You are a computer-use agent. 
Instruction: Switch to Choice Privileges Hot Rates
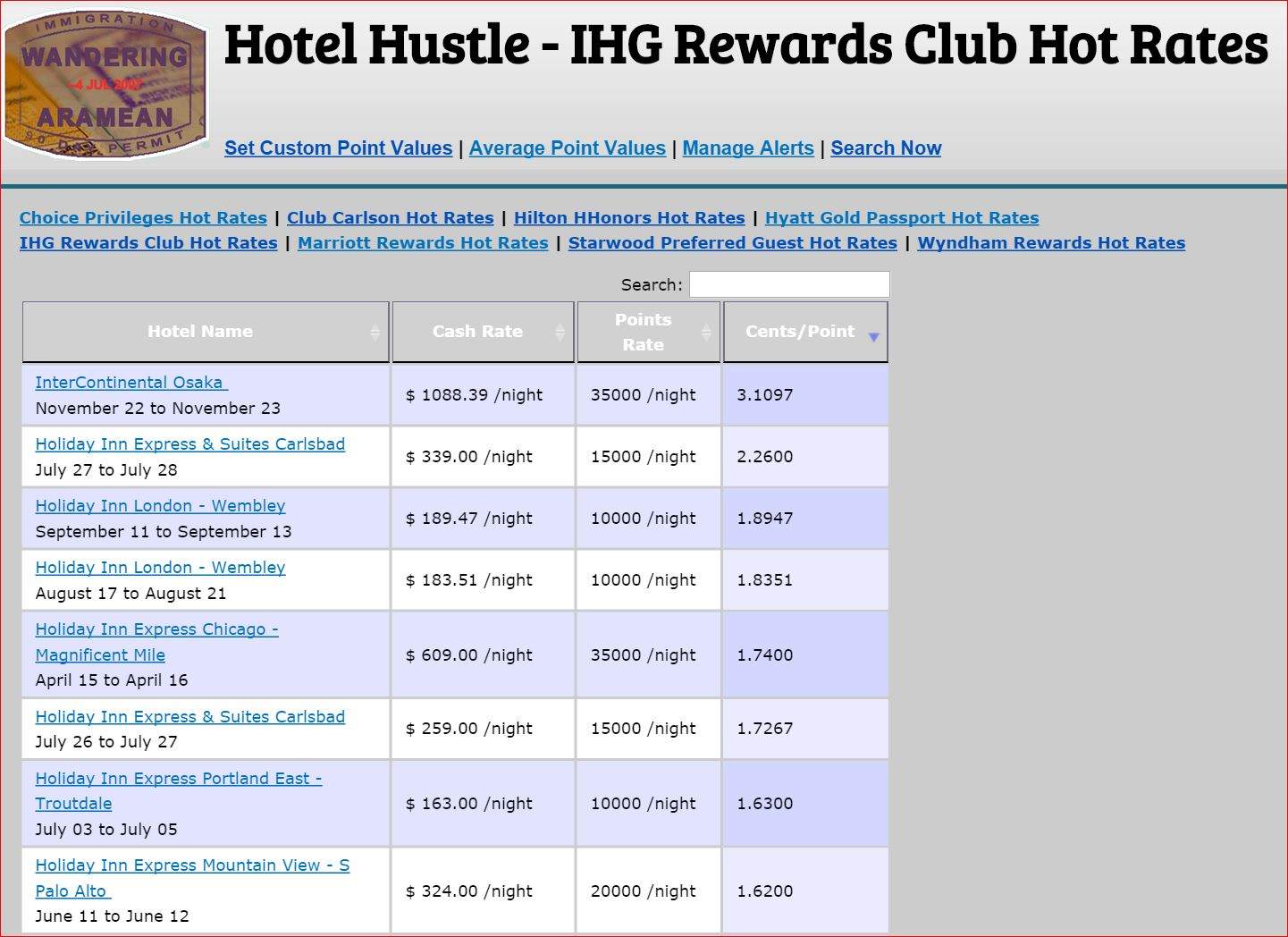click(x=143, y=218)
